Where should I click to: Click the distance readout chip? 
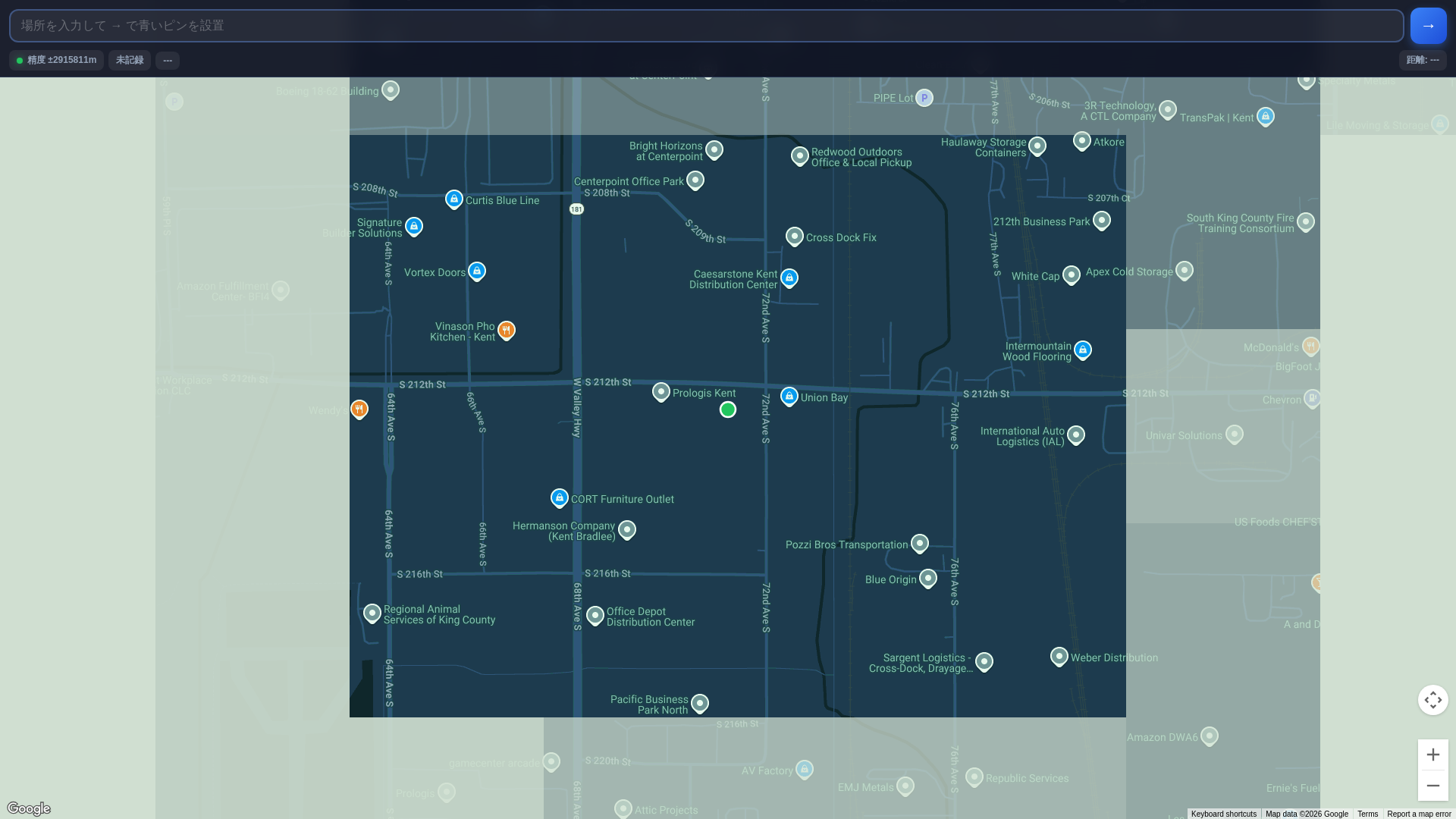pyautogui.click(x=1423, y=60)
